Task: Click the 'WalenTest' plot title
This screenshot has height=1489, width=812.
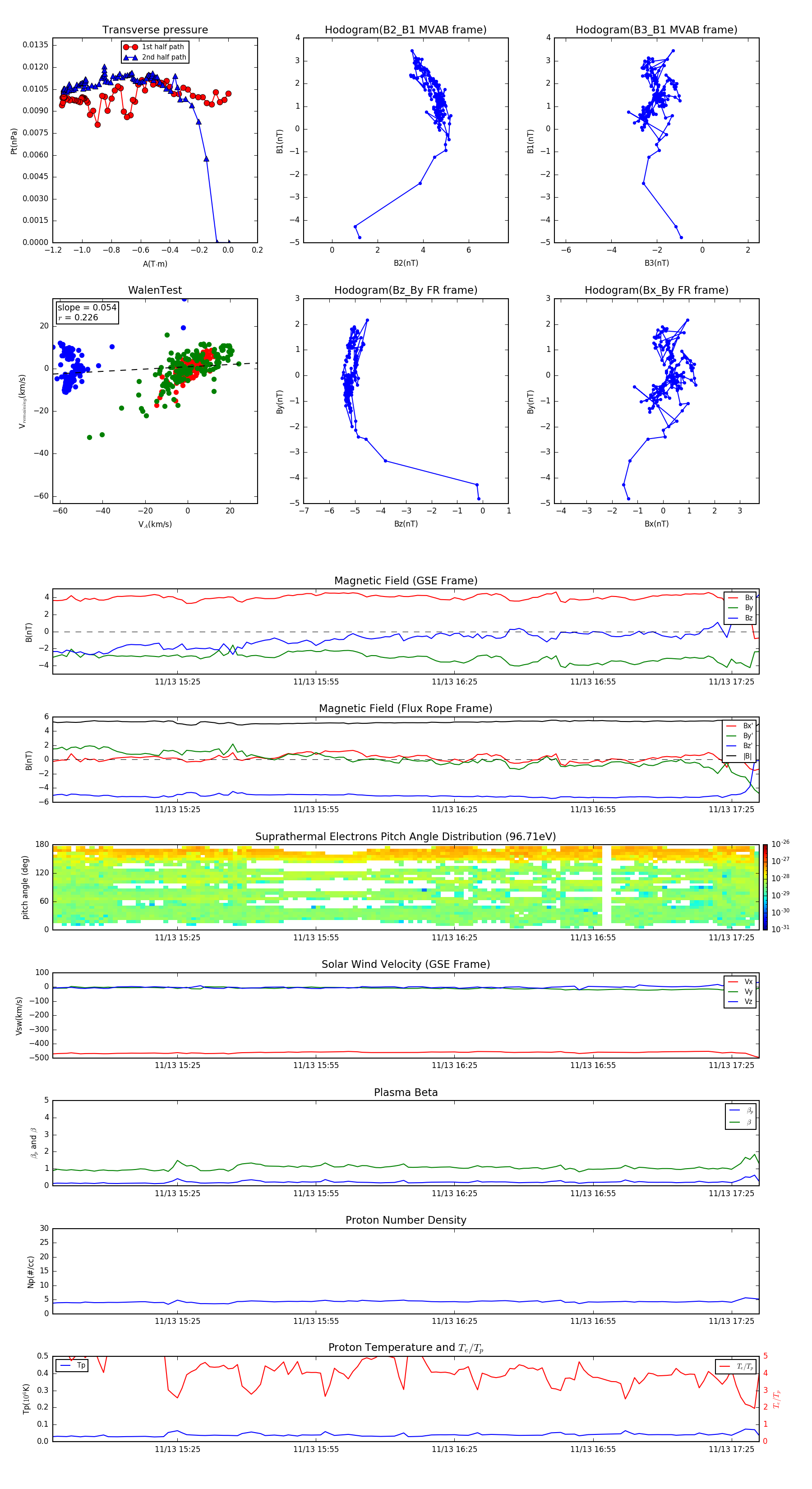Action: pyautogui.click(x=155, y=290)
